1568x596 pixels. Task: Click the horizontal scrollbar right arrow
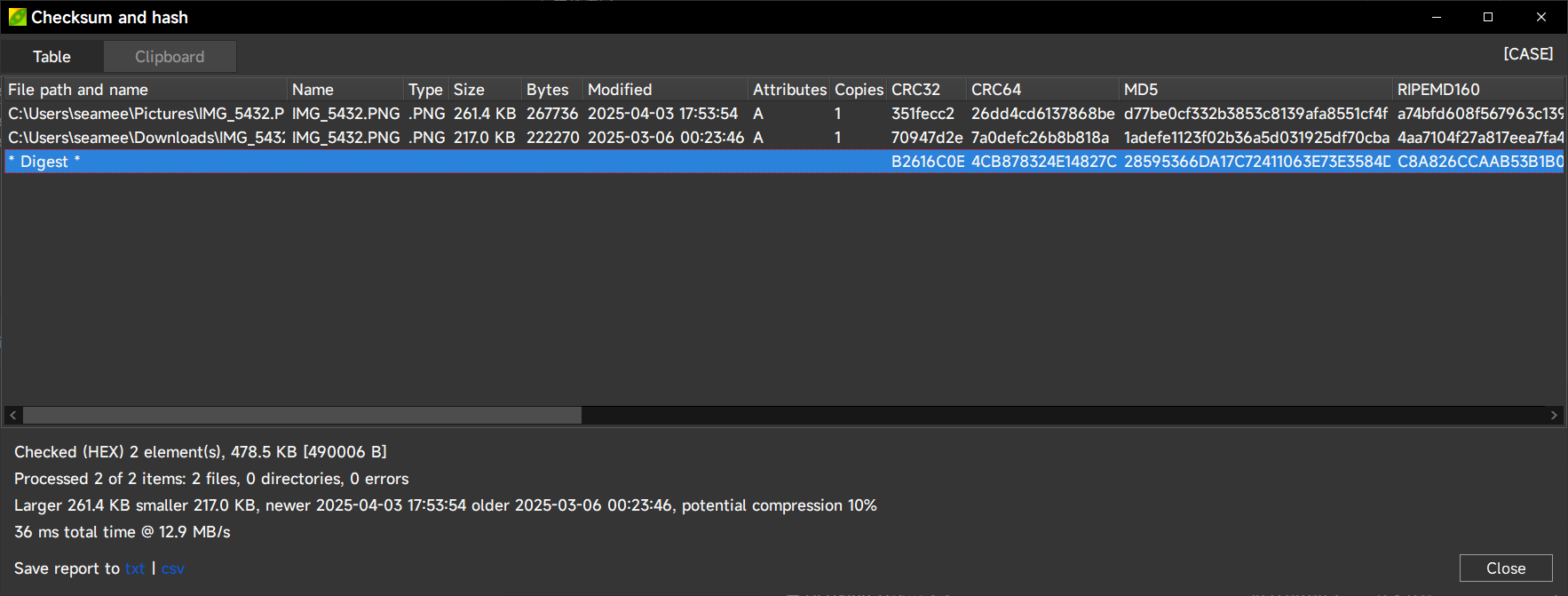point(1554,416)
